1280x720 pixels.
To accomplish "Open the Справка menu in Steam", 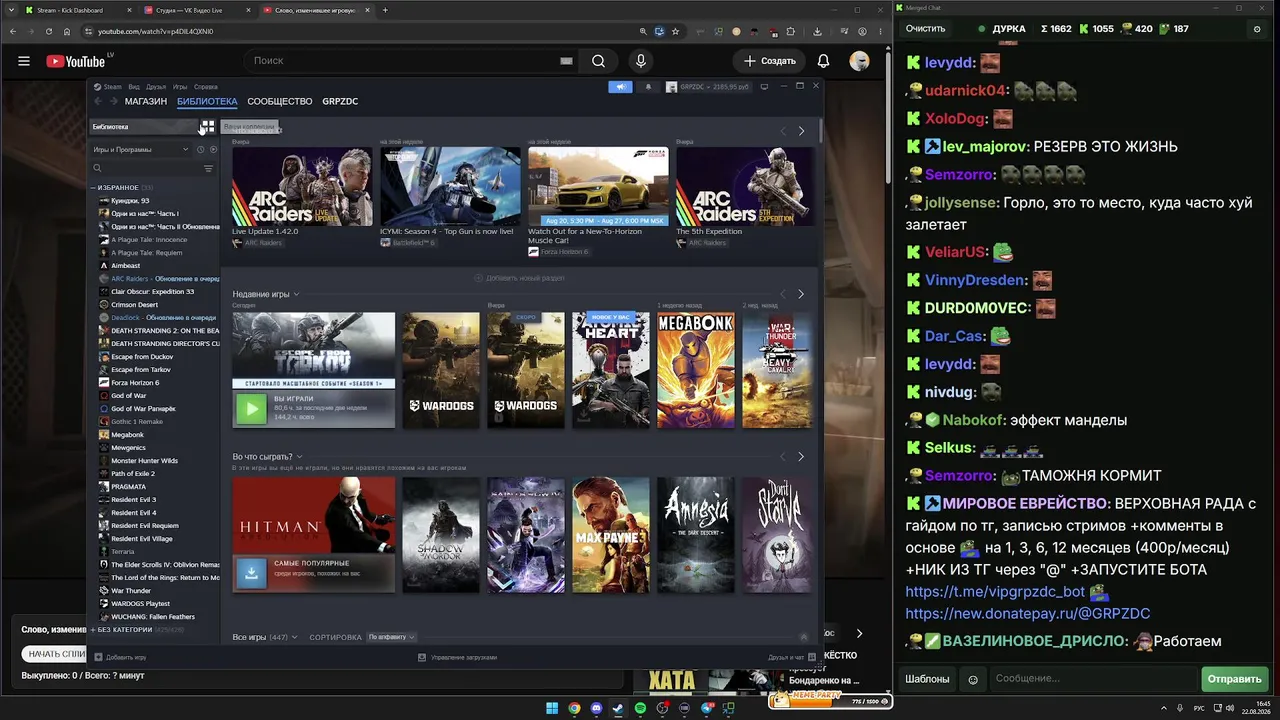I will pyautogui.click(x=206, y=87).
